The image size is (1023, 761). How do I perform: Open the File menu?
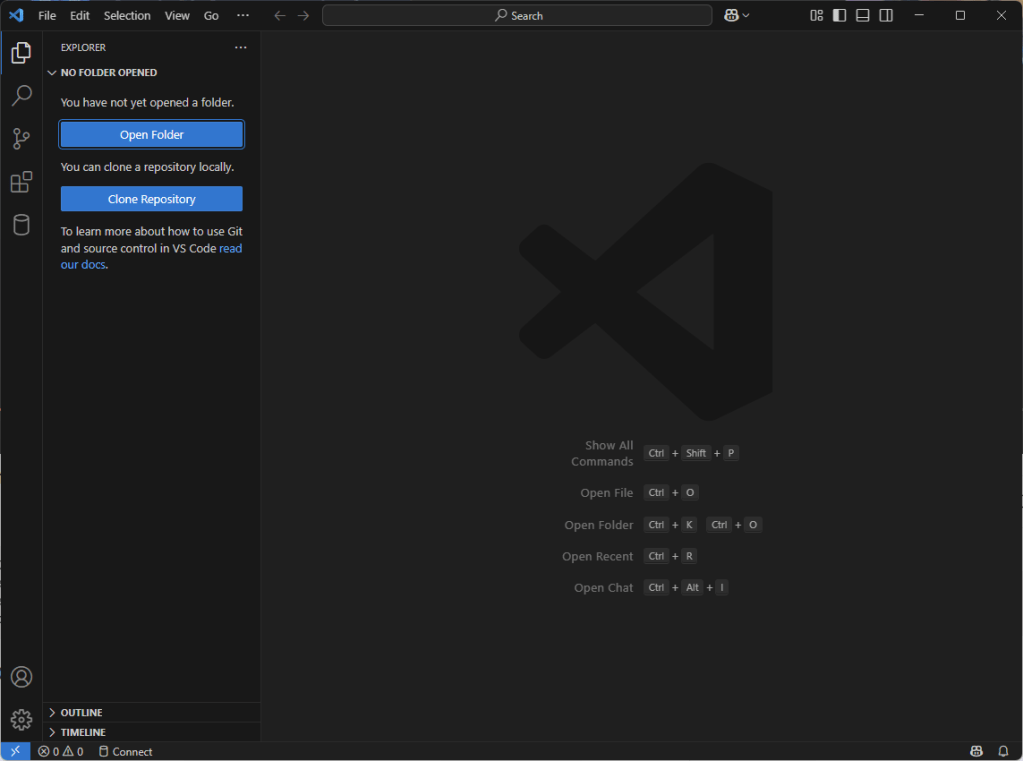[x=47, y=15]
